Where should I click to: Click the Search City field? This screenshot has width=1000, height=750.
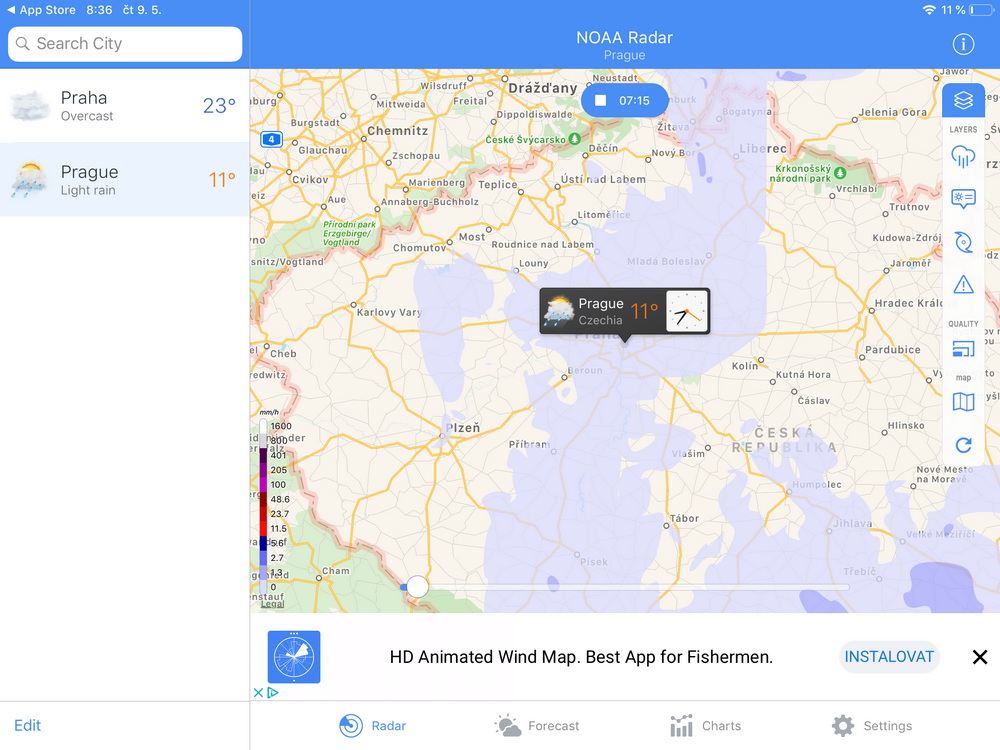click(x=125, y=44)
